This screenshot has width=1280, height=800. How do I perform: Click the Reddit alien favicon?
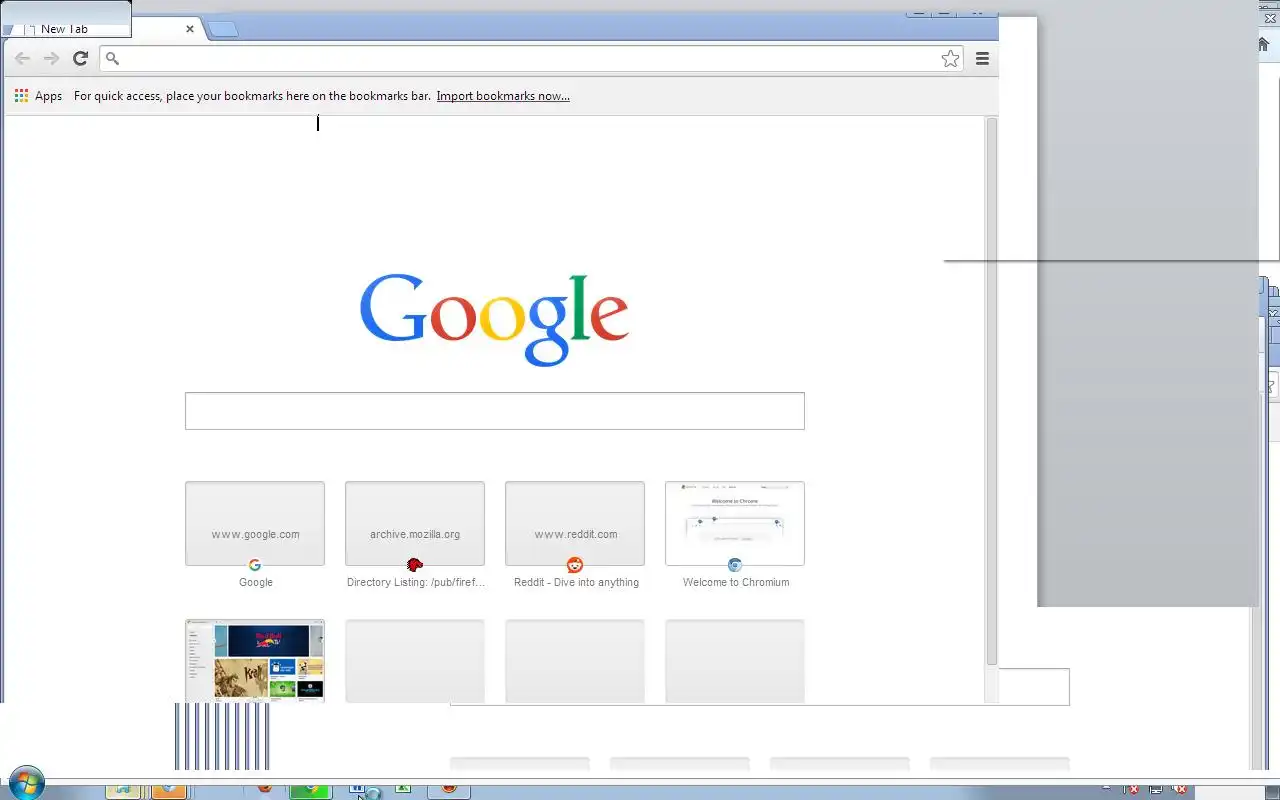click(x=575, y=565)
